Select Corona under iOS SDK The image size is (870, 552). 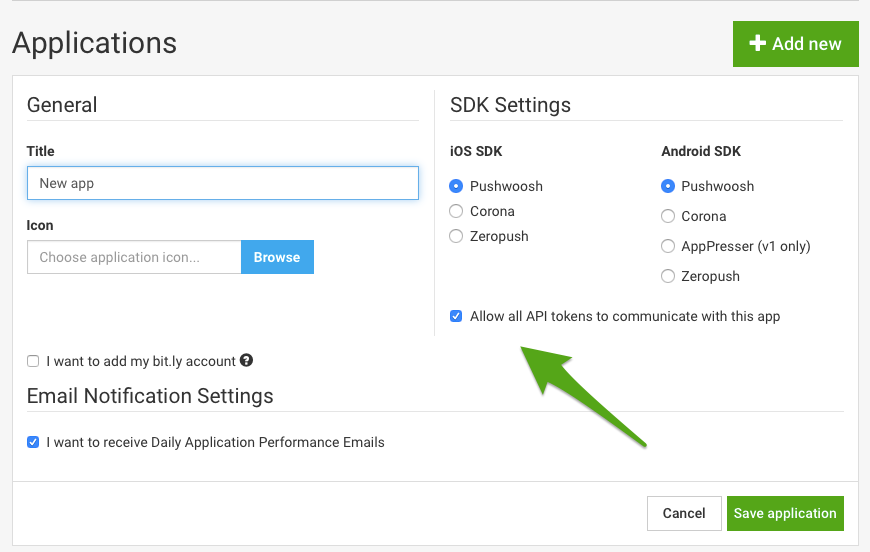tap(456, 211)
